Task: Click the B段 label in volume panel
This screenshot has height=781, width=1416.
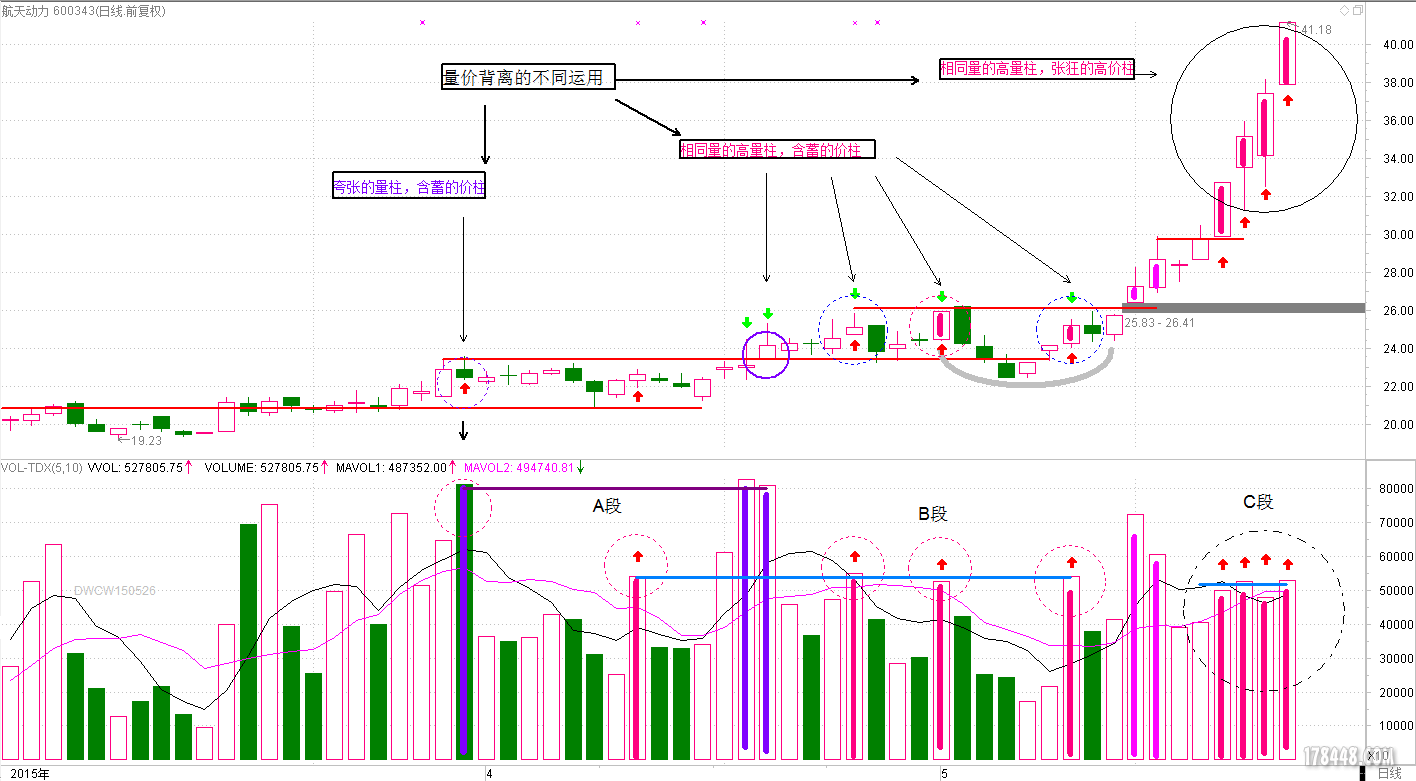Action: (932, 514)
